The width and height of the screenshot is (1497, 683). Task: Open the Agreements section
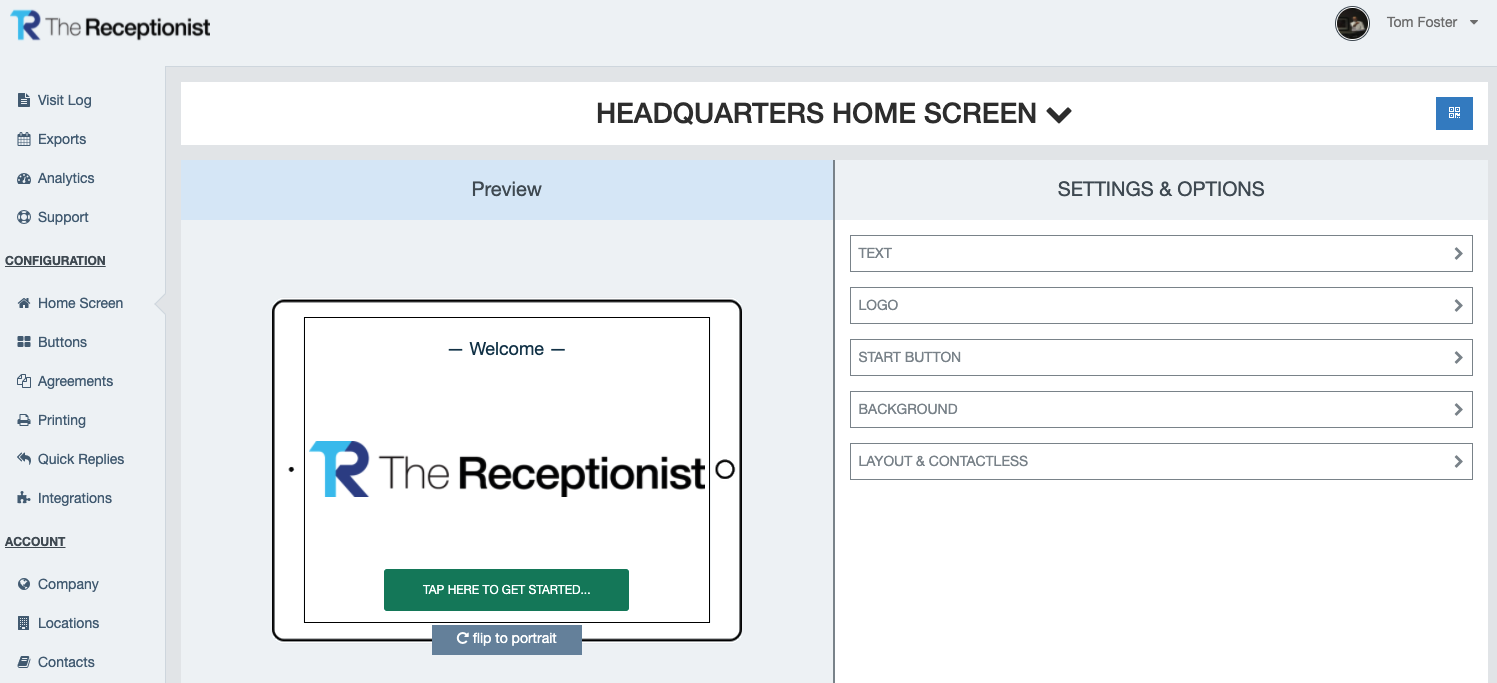[x=22, y=381]
